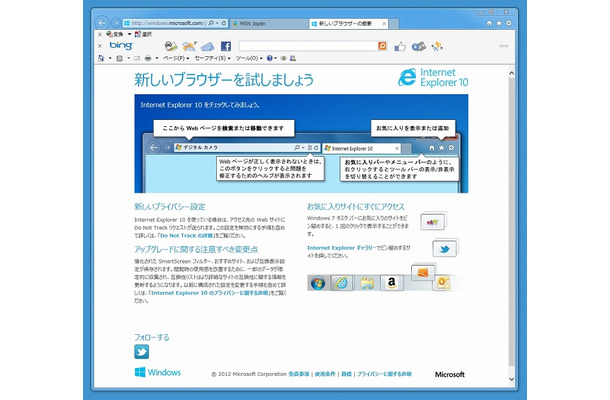Click the 選択 toolbar button
Screen dimensions: 610x400
tap(143, 34)
